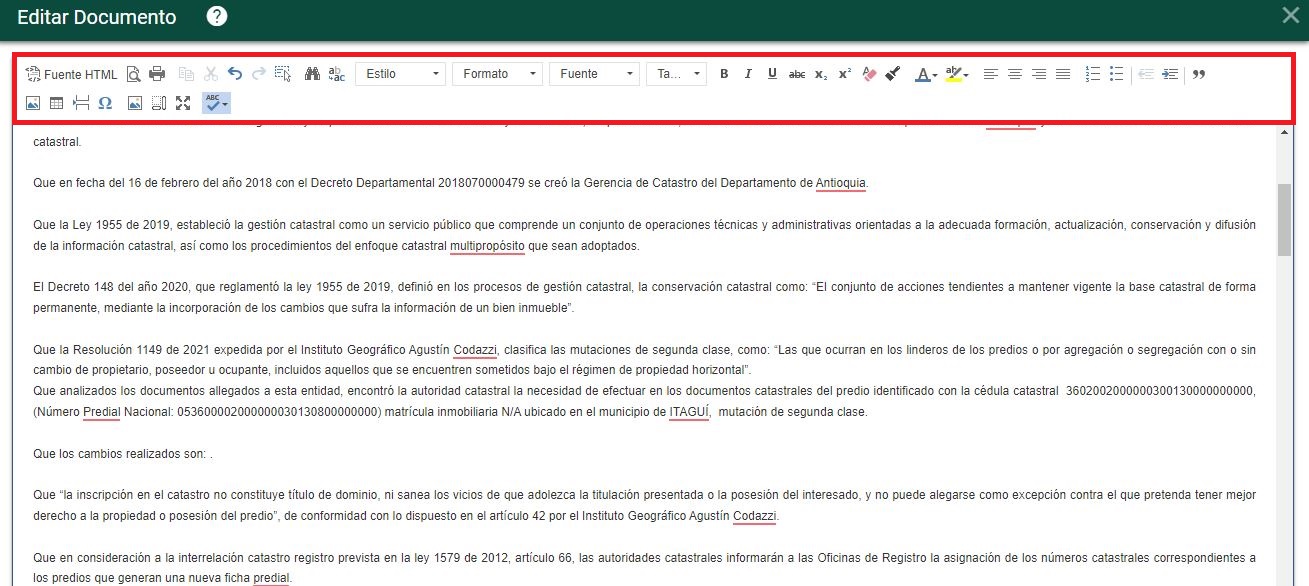Click the vertical scrollbar thumb
1309x586 pixels.
coord(1284,220)
